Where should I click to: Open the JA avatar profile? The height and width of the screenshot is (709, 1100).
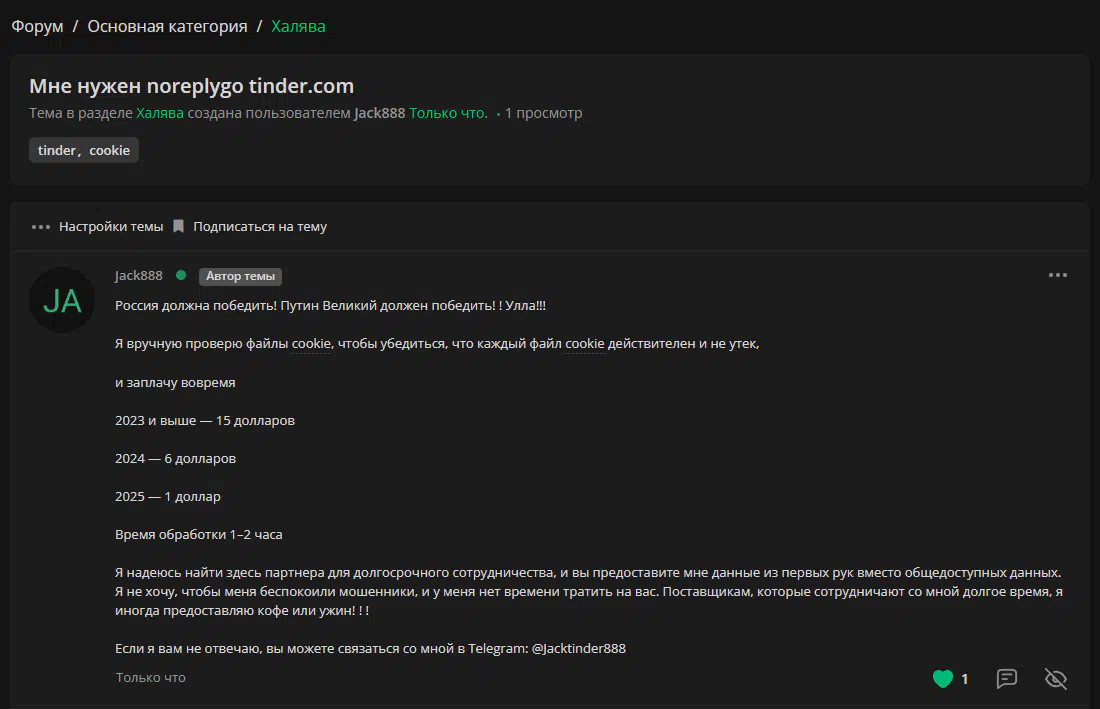[62, 300]
